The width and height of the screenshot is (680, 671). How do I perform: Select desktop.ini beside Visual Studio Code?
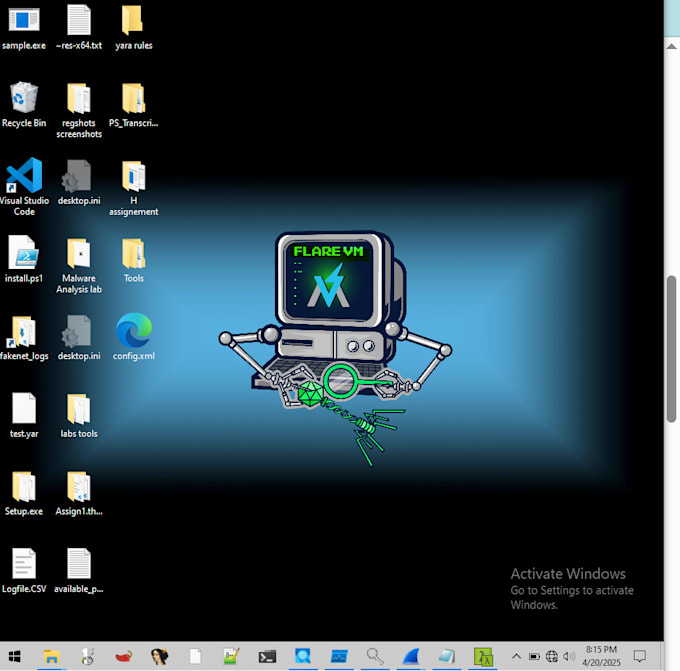click(79, 182)
